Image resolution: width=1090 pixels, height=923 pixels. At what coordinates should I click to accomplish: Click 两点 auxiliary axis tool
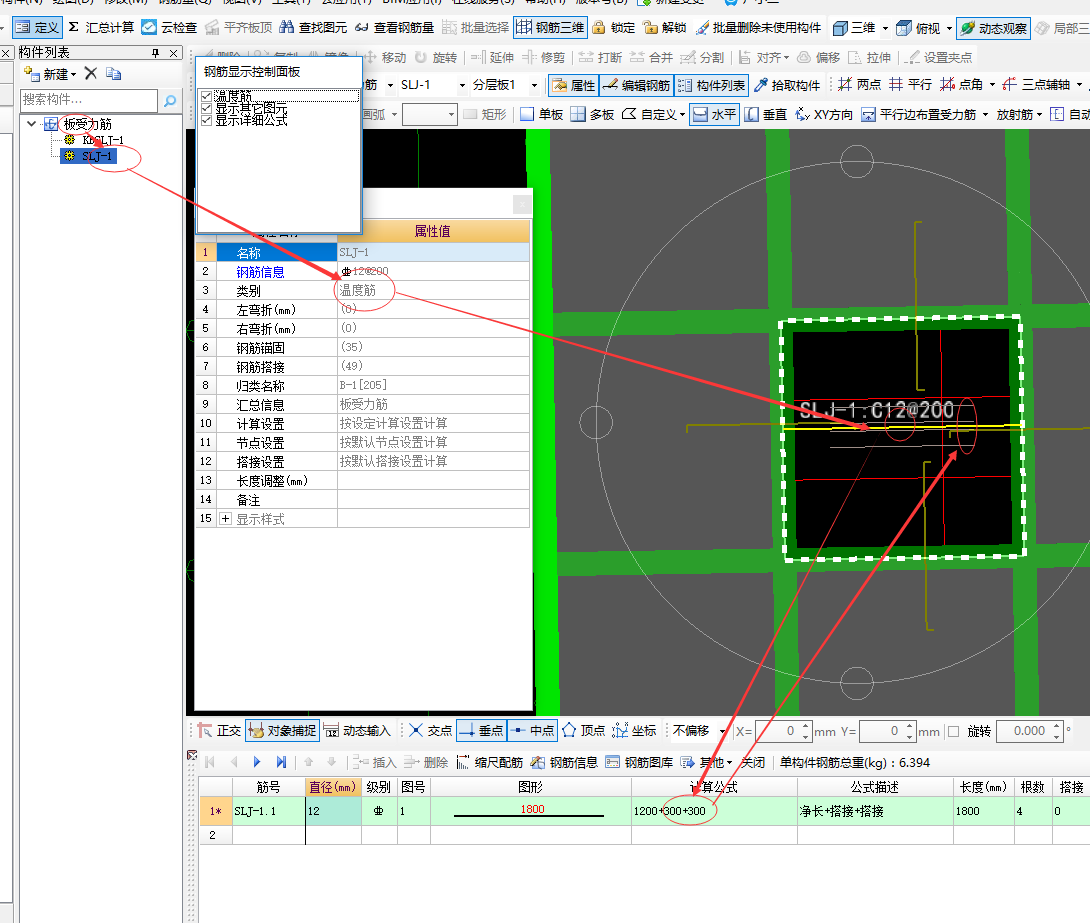860,85
